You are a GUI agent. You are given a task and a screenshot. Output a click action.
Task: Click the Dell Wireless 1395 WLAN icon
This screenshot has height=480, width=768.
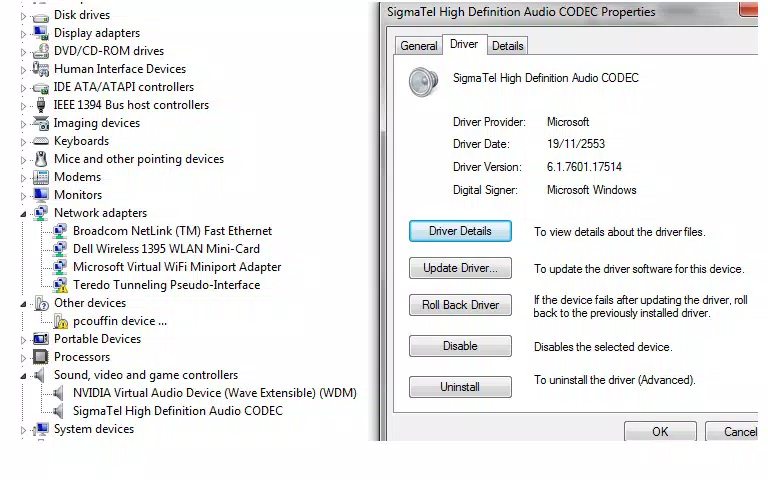pyautogui.click(x=60, y=249)
